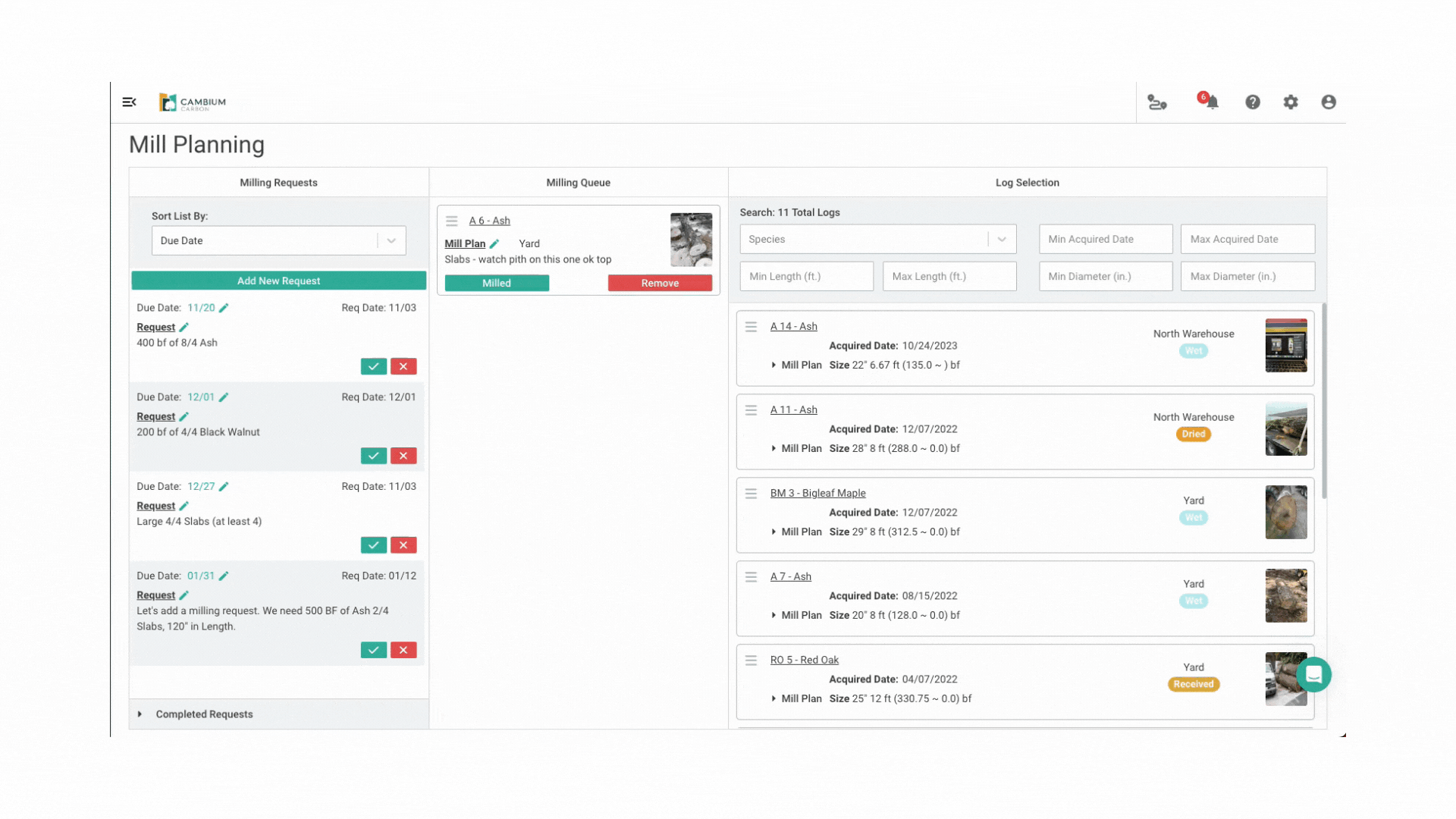This screenshot has width=1456, height=819.
Task: Open the BM 3 - Bigleaf Maple link
Action: (817, 493)
